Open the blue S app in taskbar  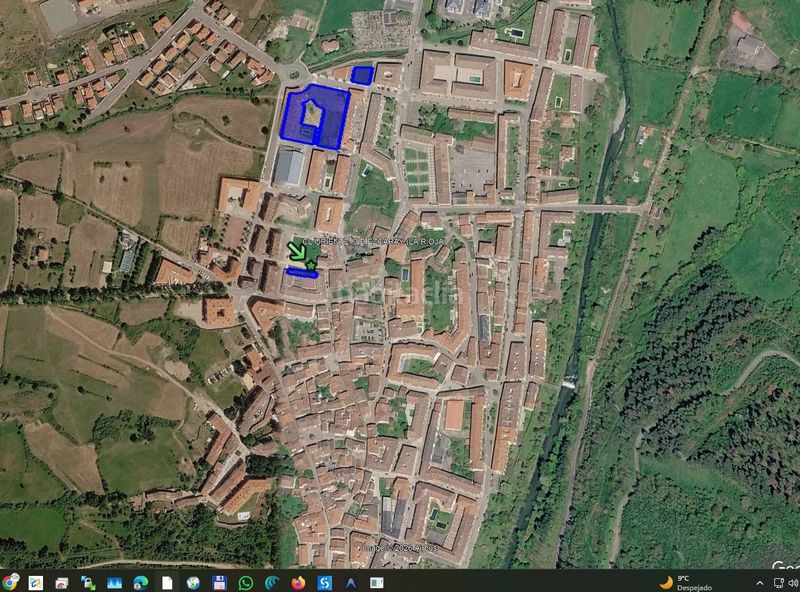324,582
